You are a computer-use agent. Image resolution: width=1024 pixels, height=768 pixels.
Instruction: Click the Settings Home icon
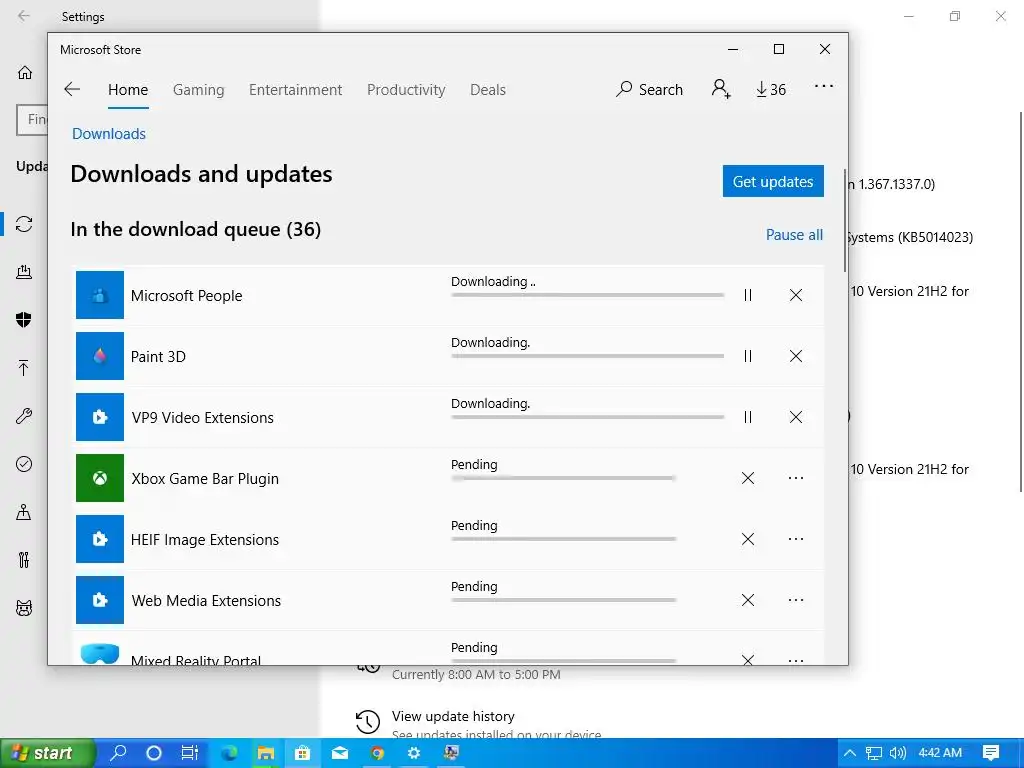pyautogui.click(x=25, y=72)
